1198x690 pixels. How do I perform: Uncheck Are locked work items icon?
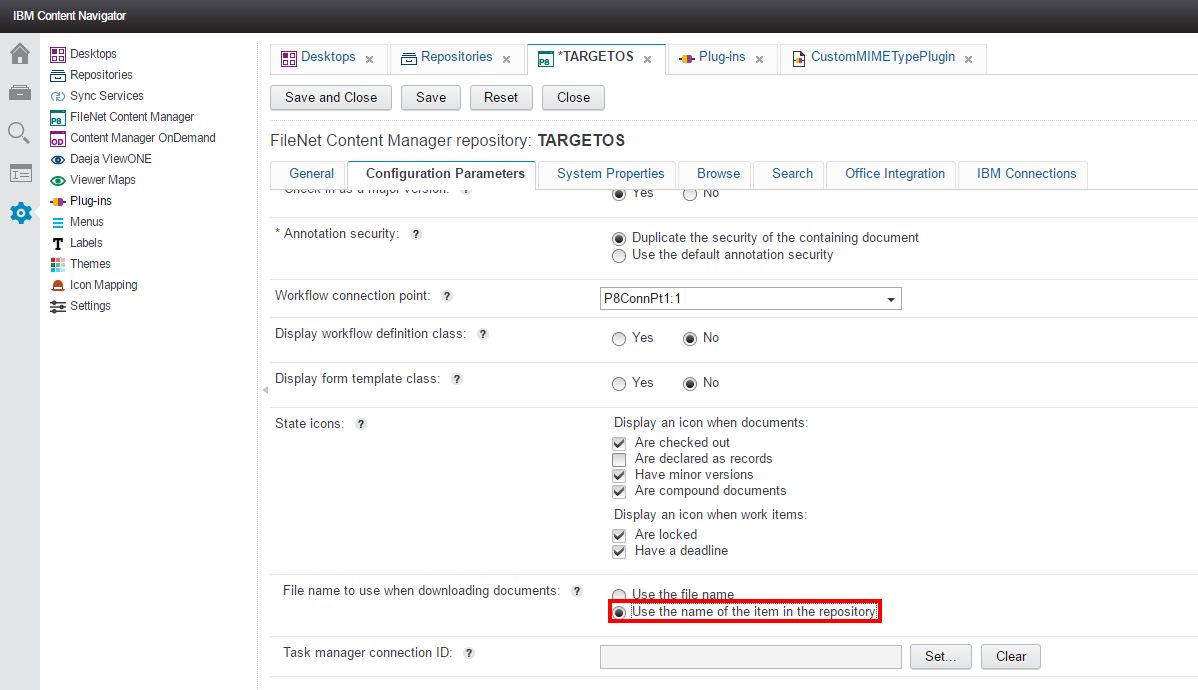tap(619, 535)
